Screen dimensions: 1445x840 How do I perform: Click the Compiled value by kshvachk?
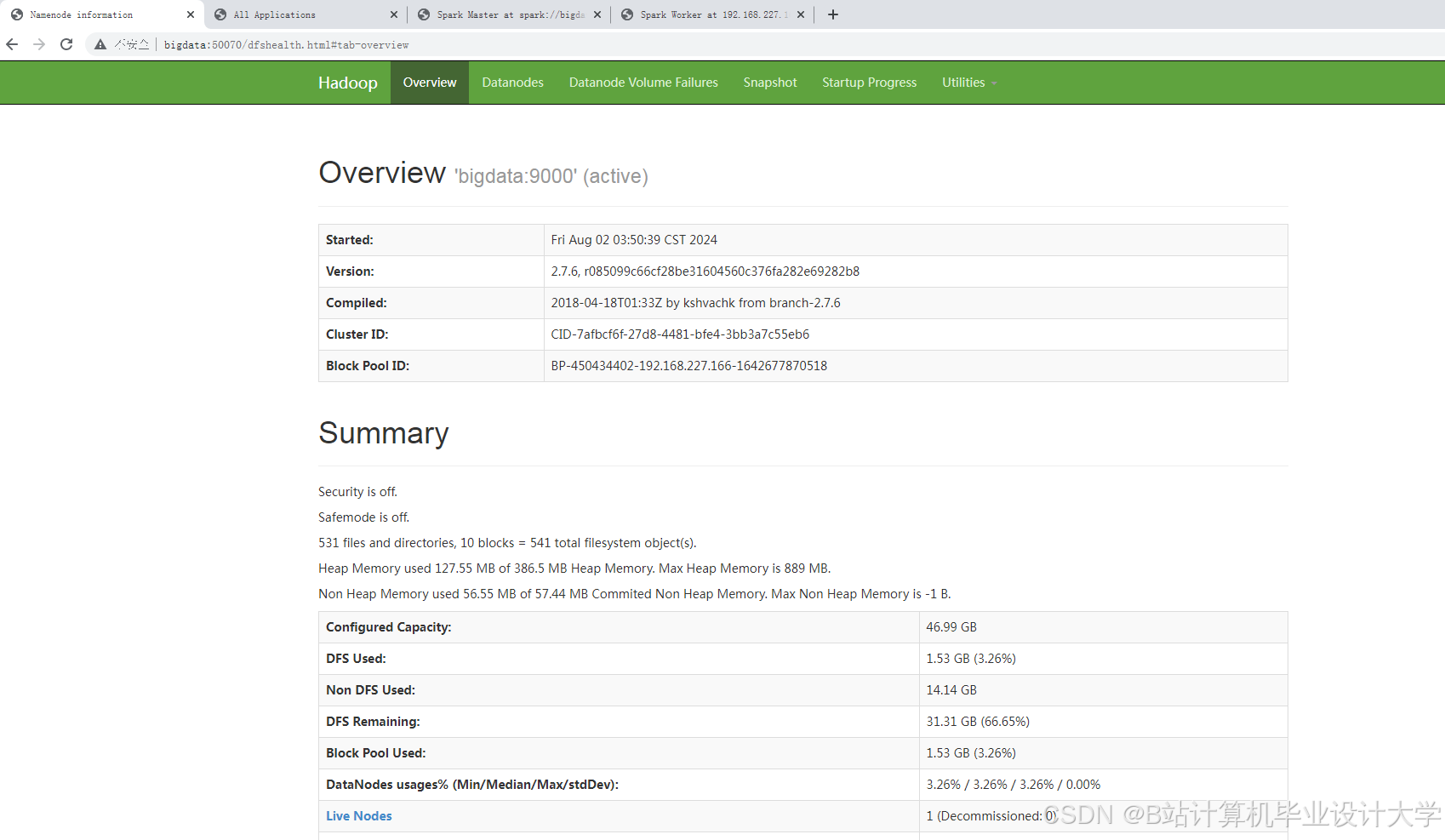[x=695, y=303]
